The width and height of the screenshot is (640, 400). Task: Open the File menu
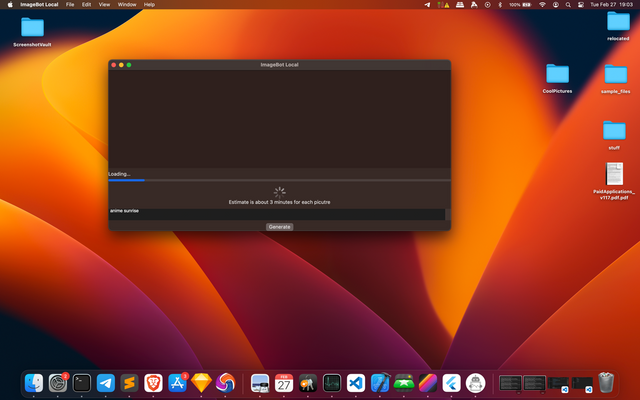point(70,4)
